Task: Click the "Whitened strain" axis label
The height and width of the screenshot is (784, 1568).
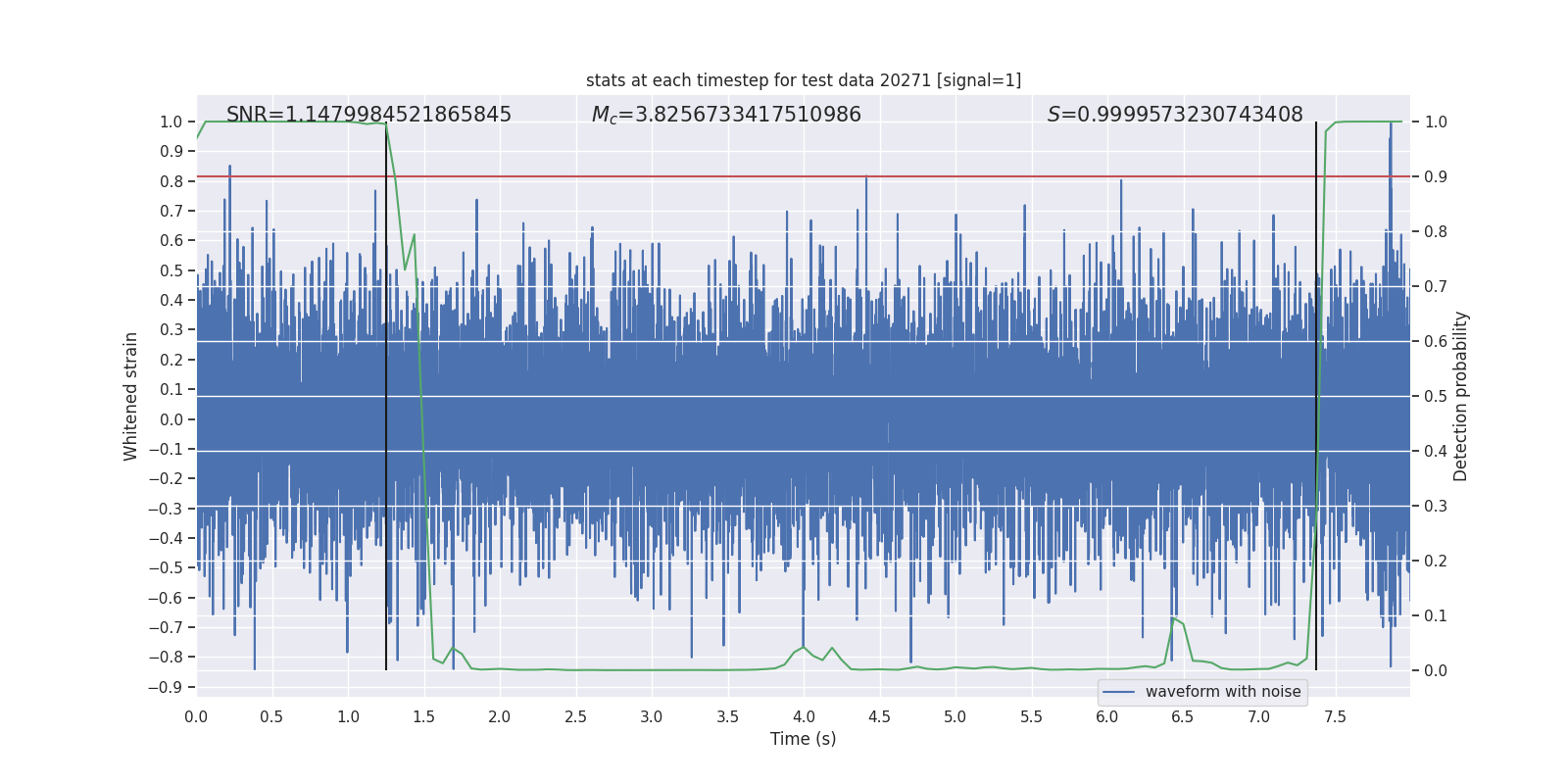Action: click(x=131, y=396)
